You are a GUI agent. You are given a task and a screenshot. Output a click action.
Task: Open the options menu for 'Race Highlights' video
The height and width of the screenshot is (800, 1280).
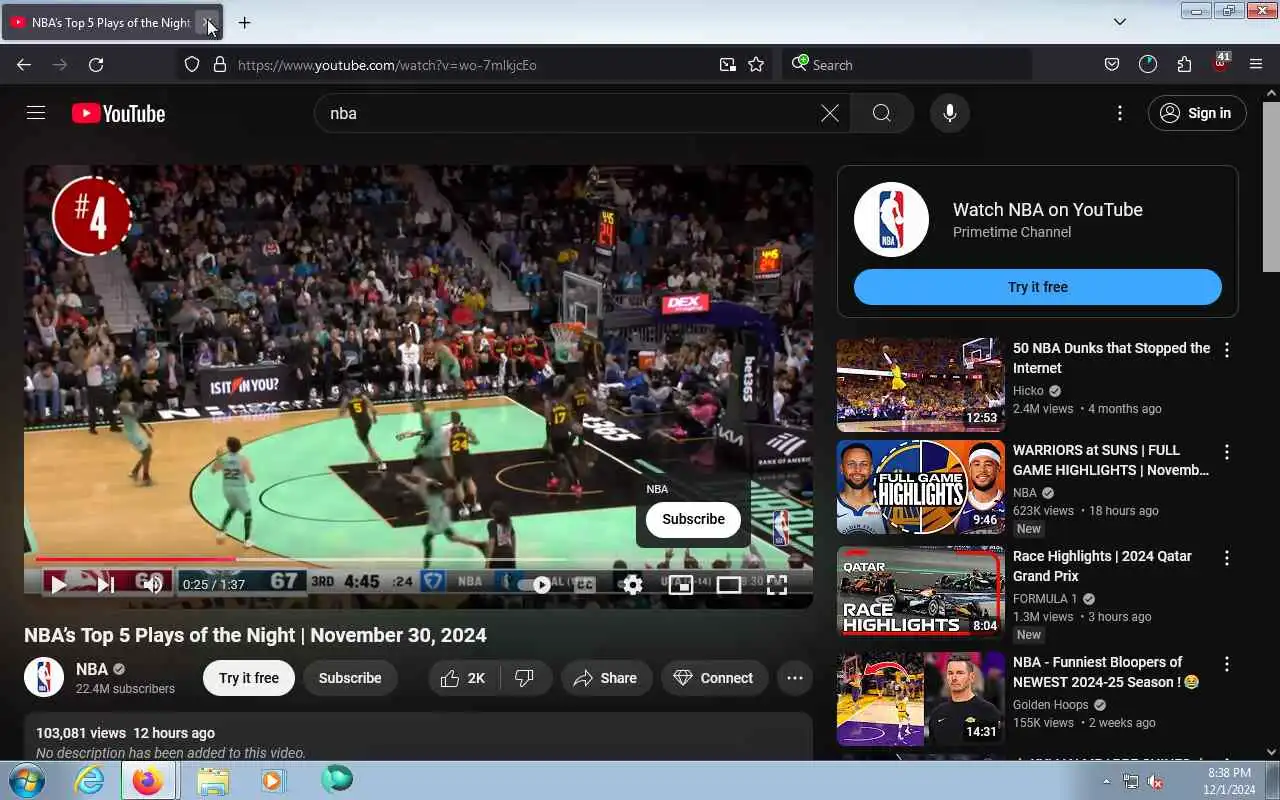click(1227, 558)
